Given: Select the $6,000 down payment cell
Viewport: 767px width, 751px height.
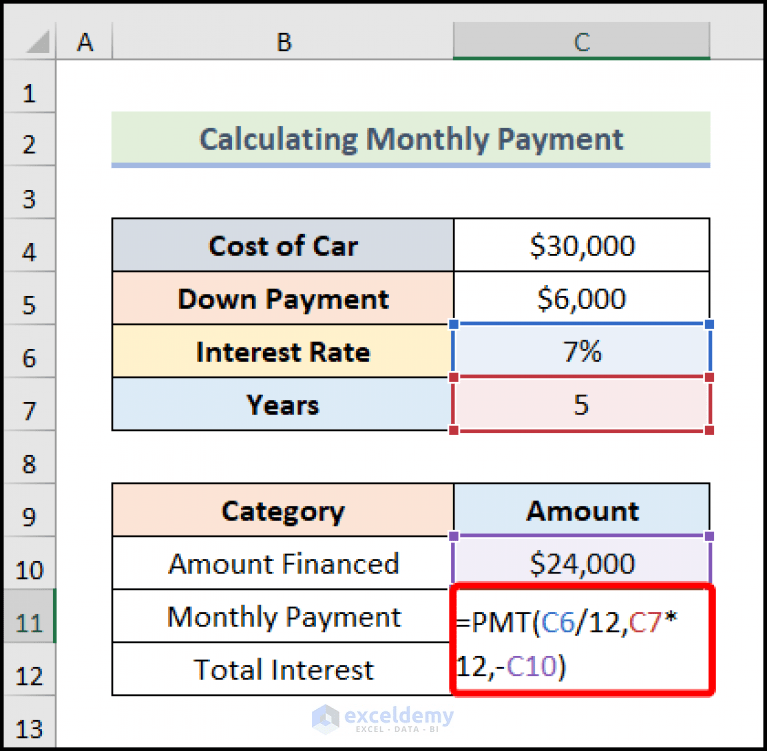Looking at the screenshot, I should pyautogui.click(x=582, y=298).
